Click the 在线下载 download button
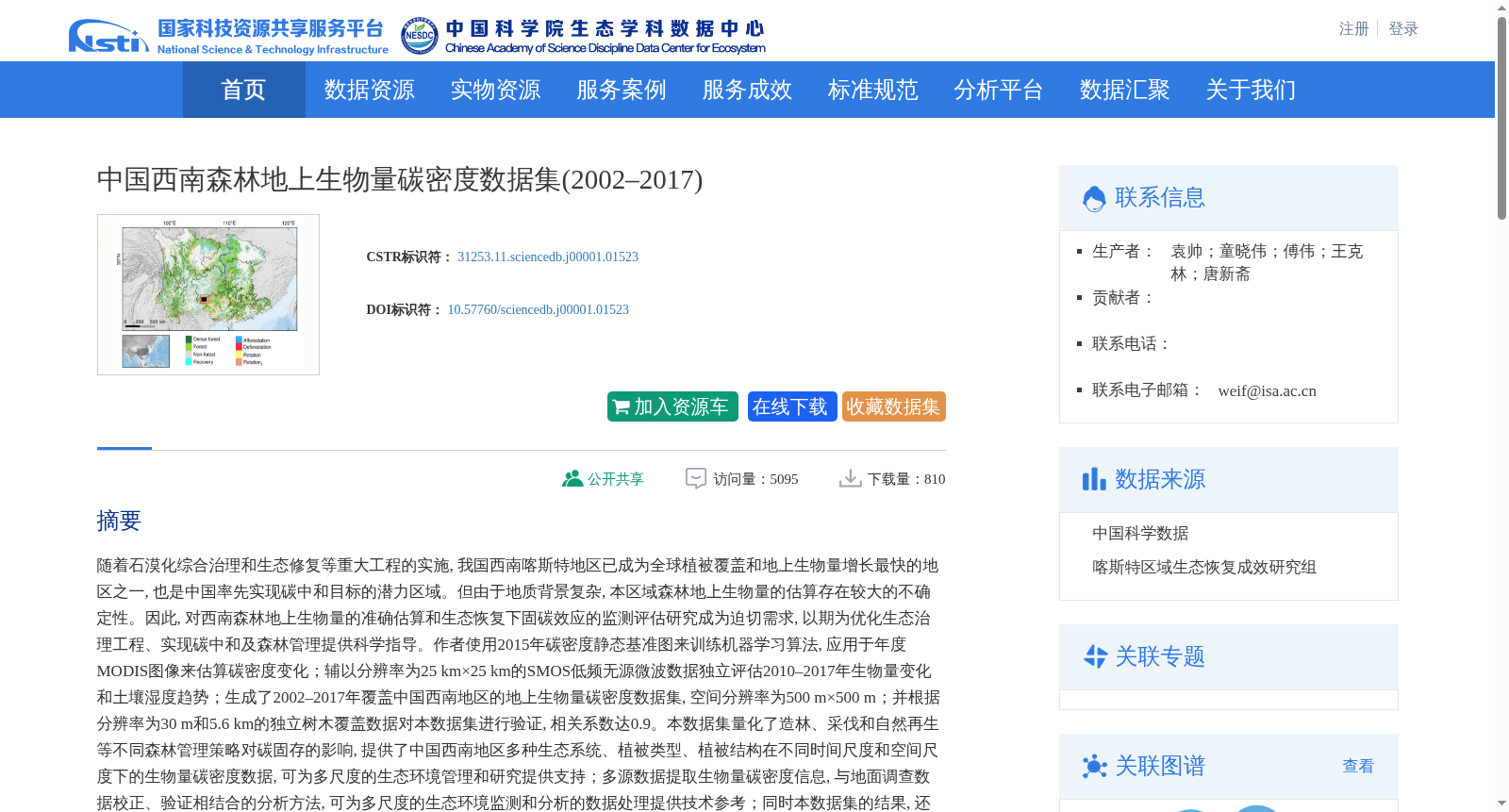 792,406
